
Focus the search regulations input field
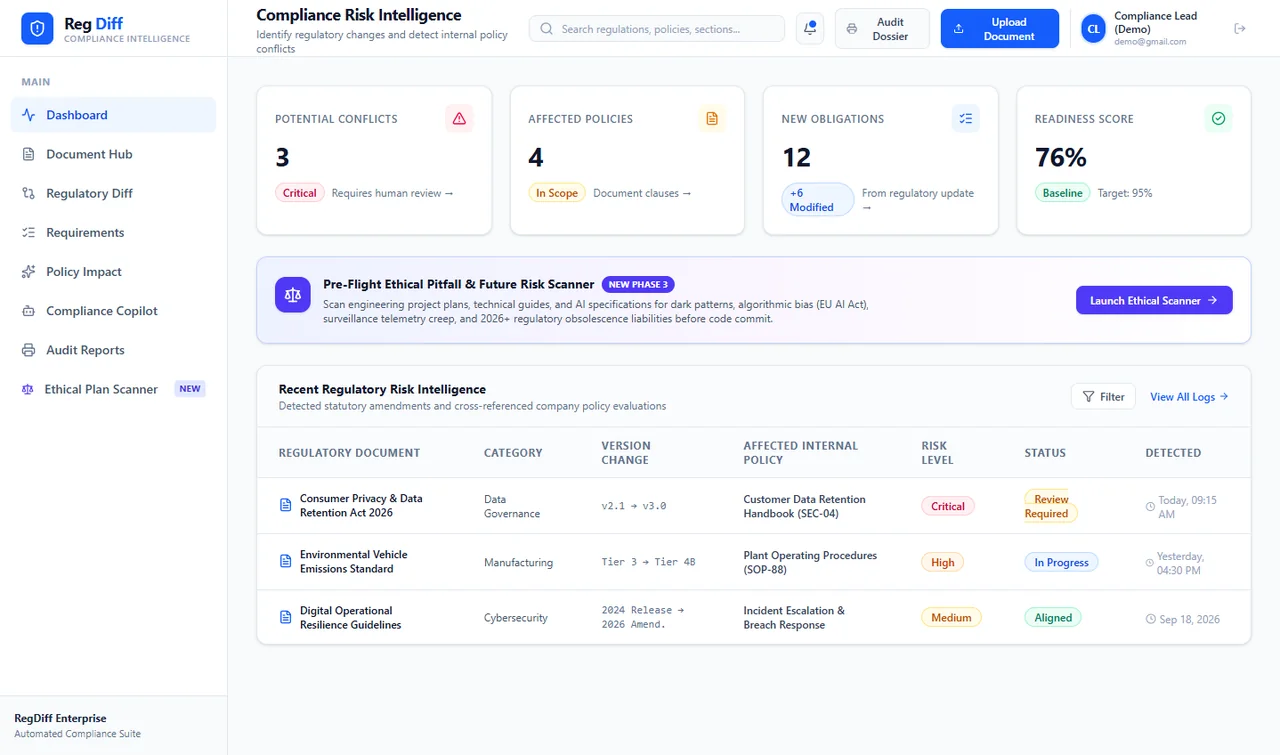pos(657,29)
